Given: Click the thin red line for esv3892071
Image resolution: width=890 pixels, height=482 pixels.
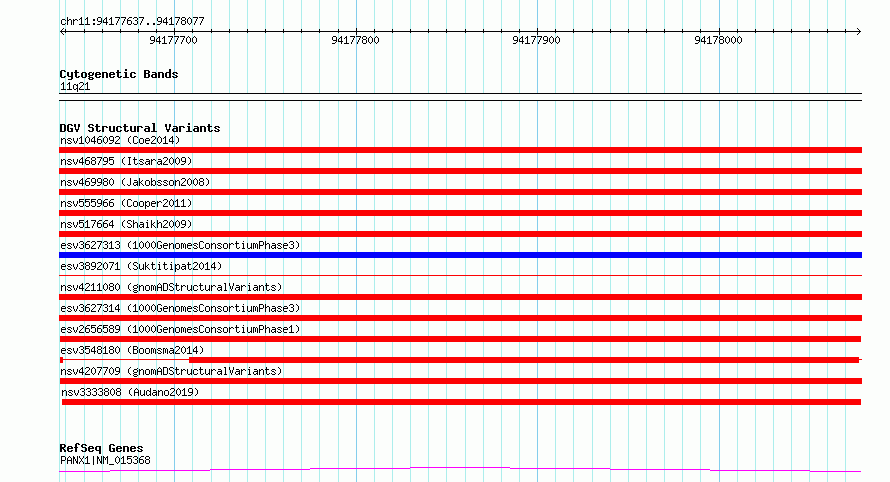Looking at the screenshot, I should click(460, 275).
